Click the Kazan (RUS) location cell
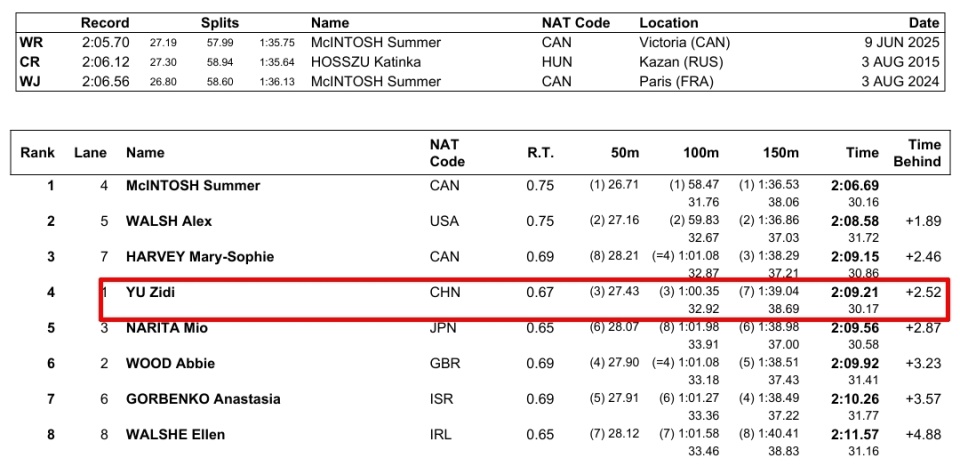Screen dimensions: 960x474 681,62
